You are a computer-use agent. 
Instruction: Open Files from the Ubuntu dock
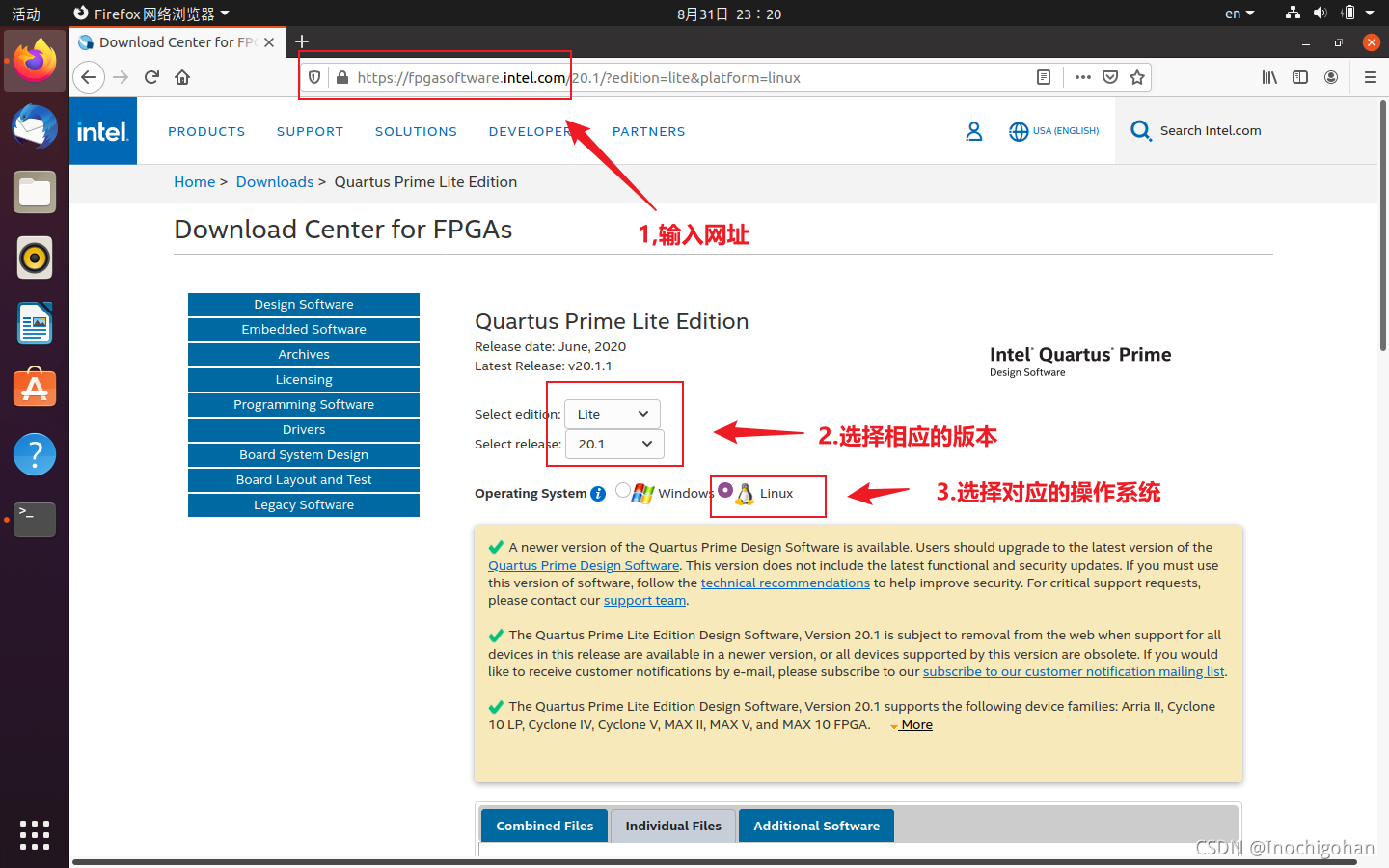[35, 192]
